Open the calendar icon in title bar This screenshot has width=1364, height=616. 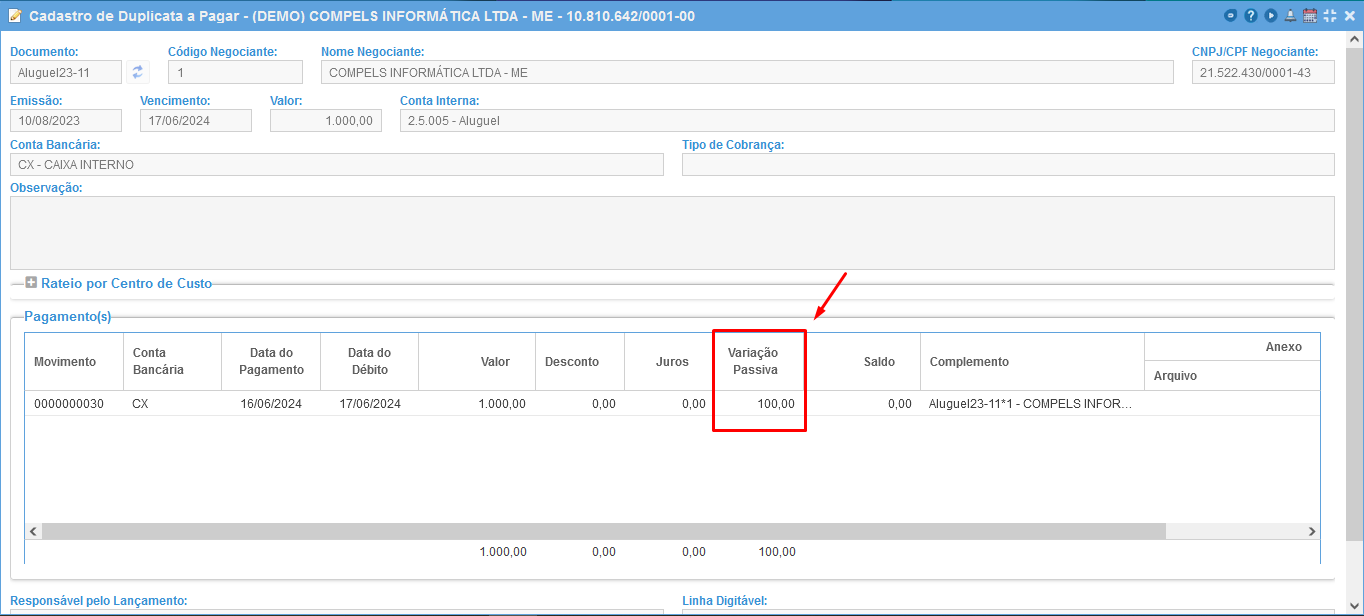tap(1310, 16)
